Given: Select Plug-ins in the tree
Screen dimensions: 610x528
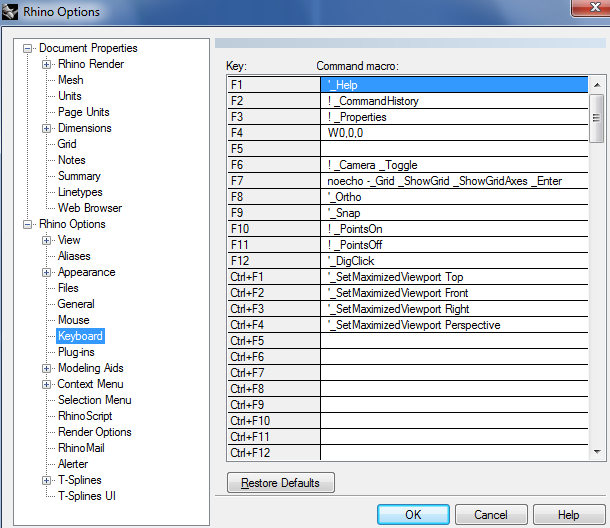Looking at the screenshot, I should point(78,352).
